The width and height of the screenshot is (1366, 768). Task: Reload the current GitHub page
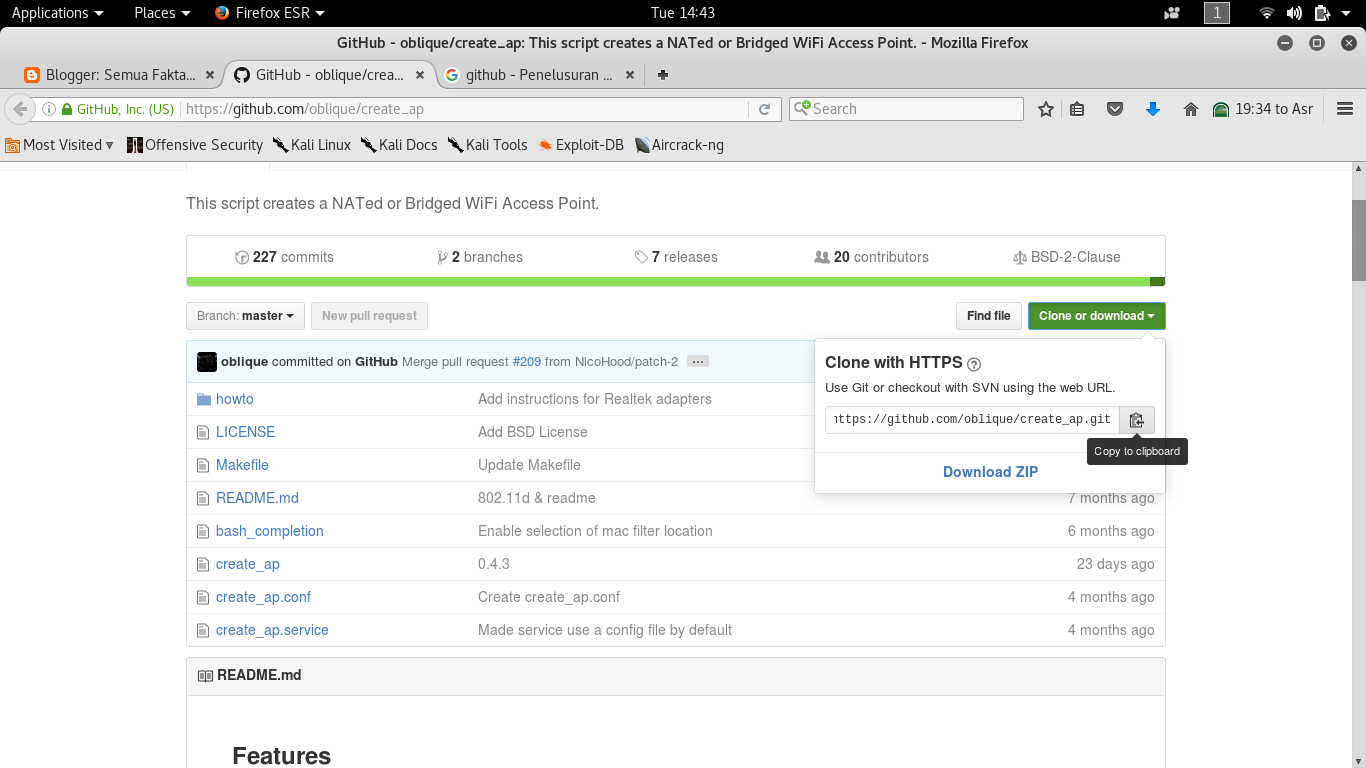(765, 109)
